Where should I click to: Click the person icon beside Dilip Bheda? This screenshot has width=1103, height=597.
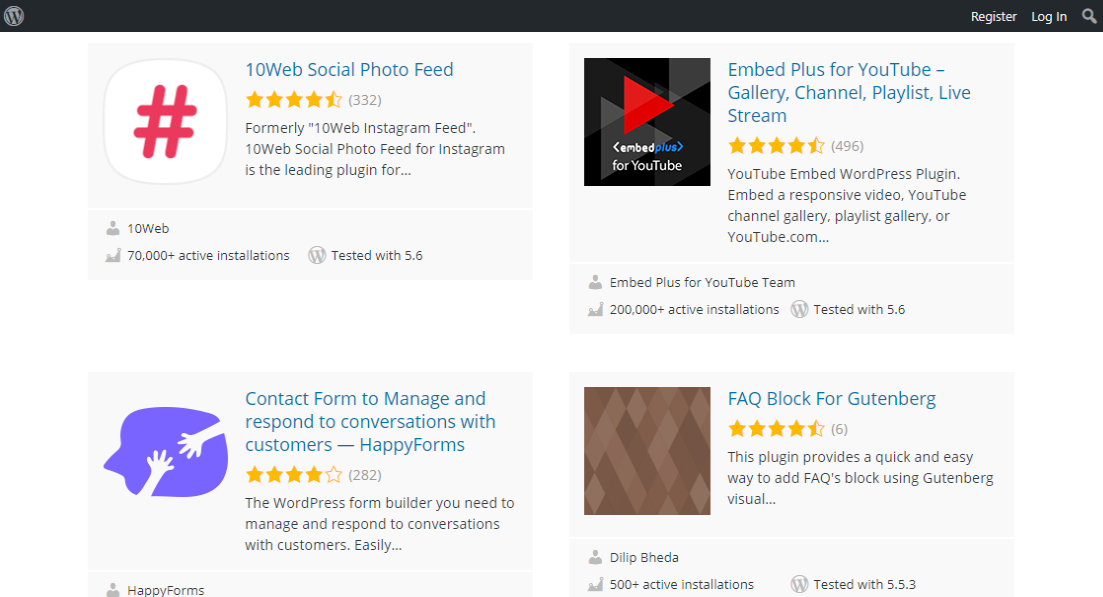pyautogui.click(x=595, y=557)
